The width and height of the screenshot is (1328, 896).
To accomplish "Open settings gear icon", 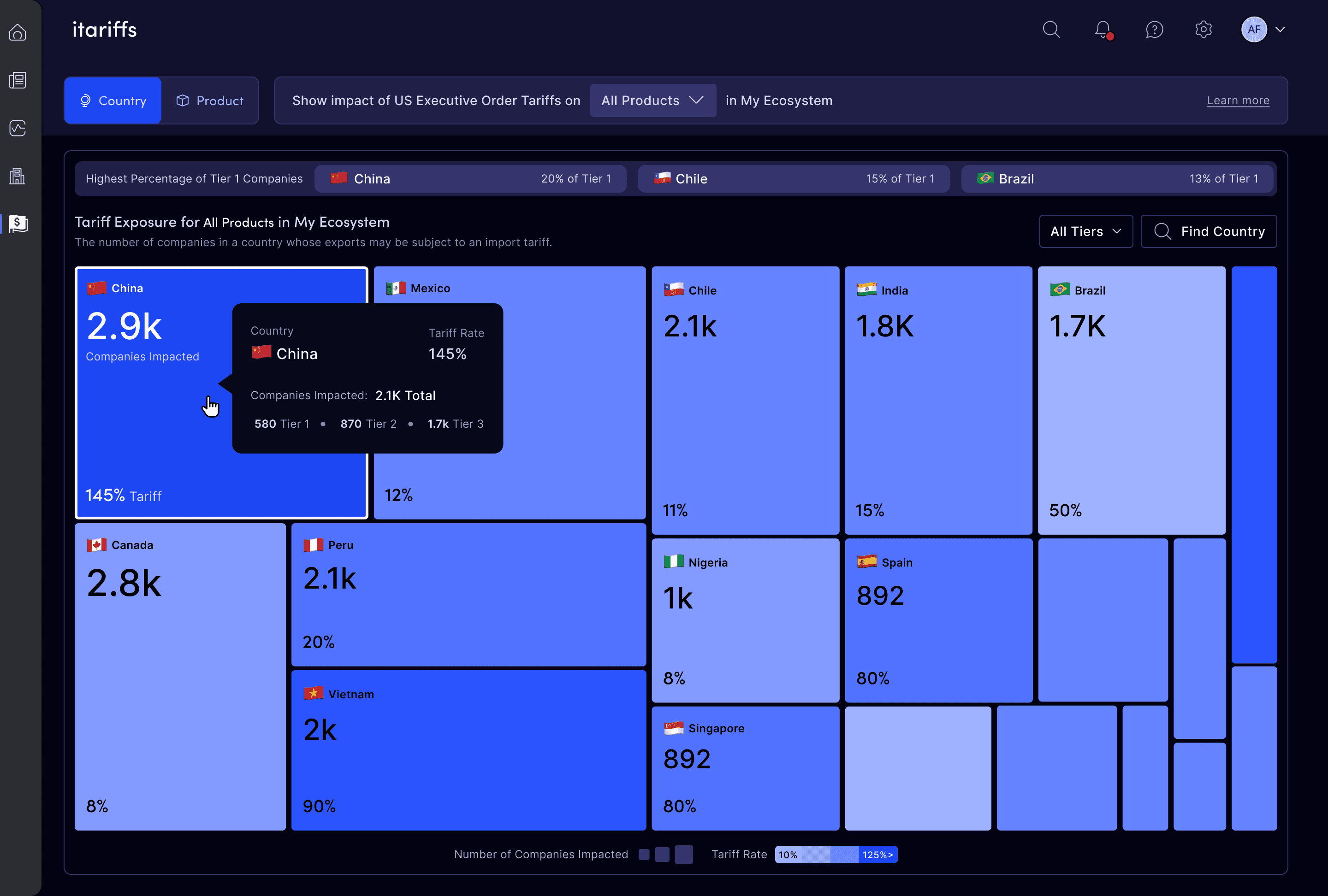I will [1203, 29].
